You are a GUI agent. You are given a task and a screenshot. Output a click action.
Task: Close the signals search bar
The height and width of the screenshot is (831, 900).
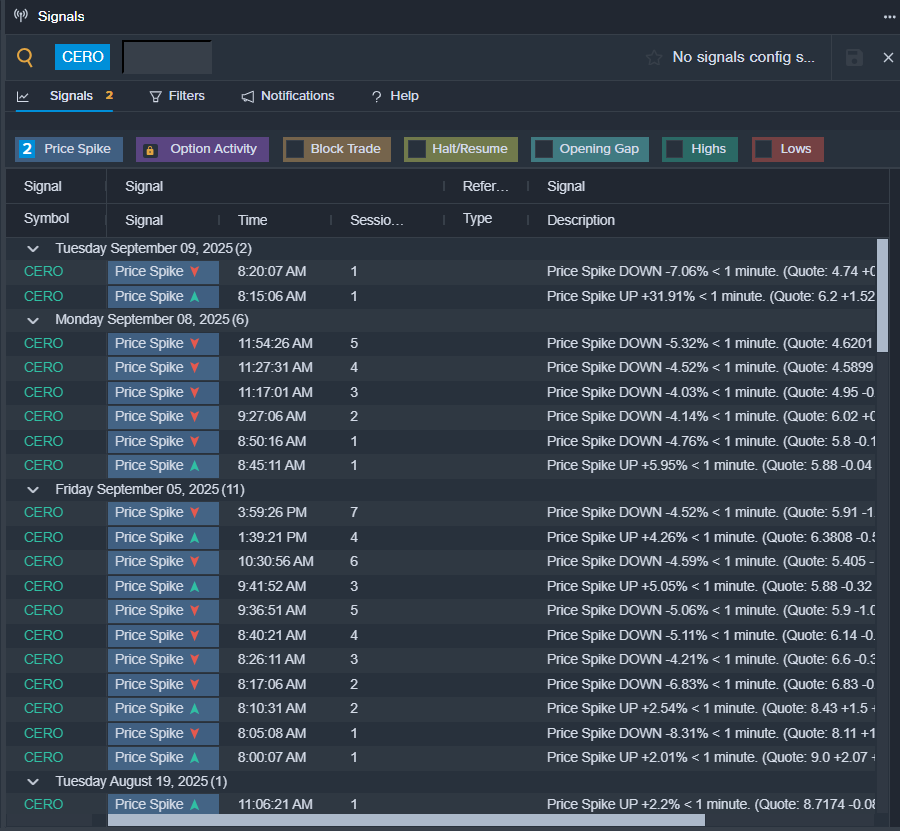888,57
